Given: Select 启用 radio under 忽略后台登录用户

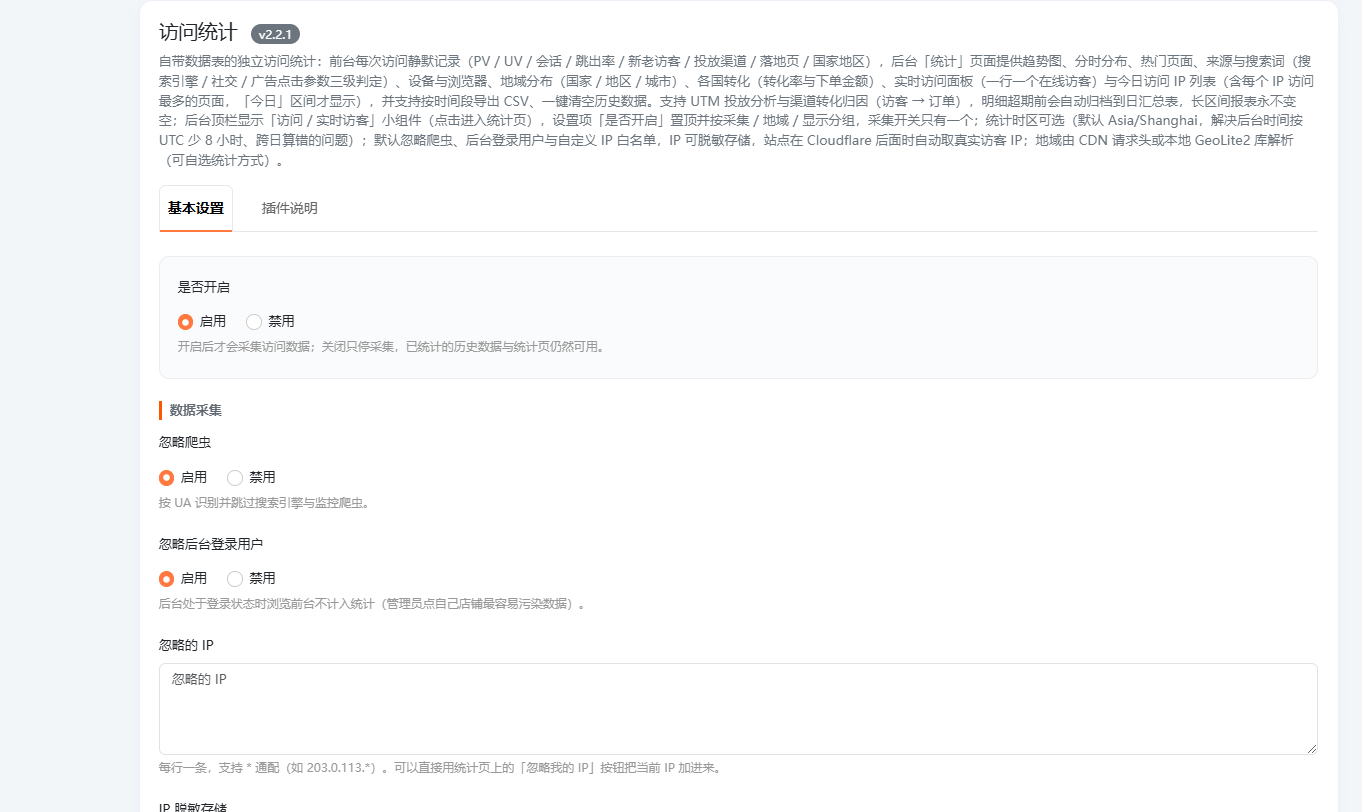Looking at the screenshot, I should [167, 579].
